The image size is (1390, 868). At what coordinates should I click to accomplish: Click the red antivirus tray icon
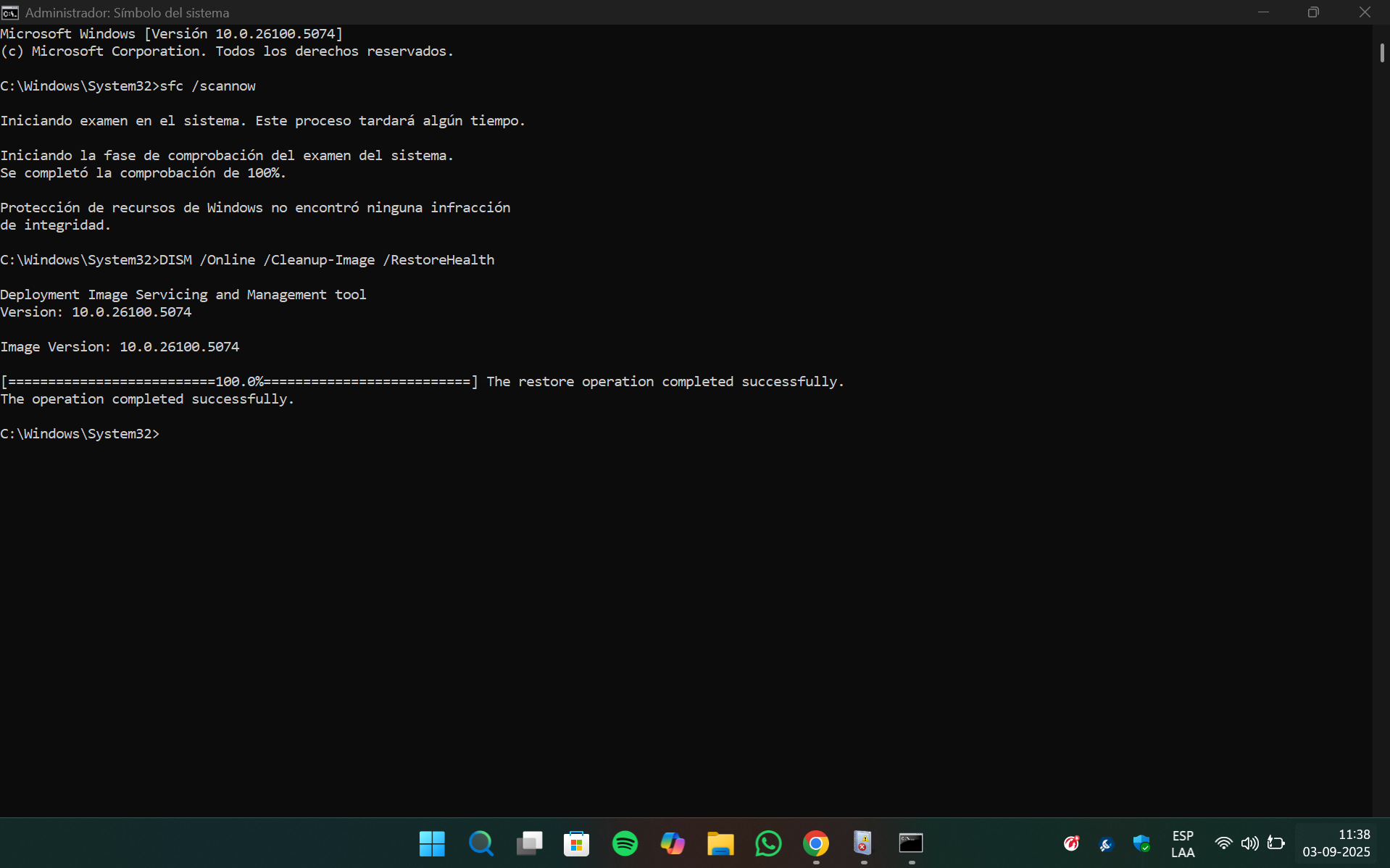[1071, 843]
